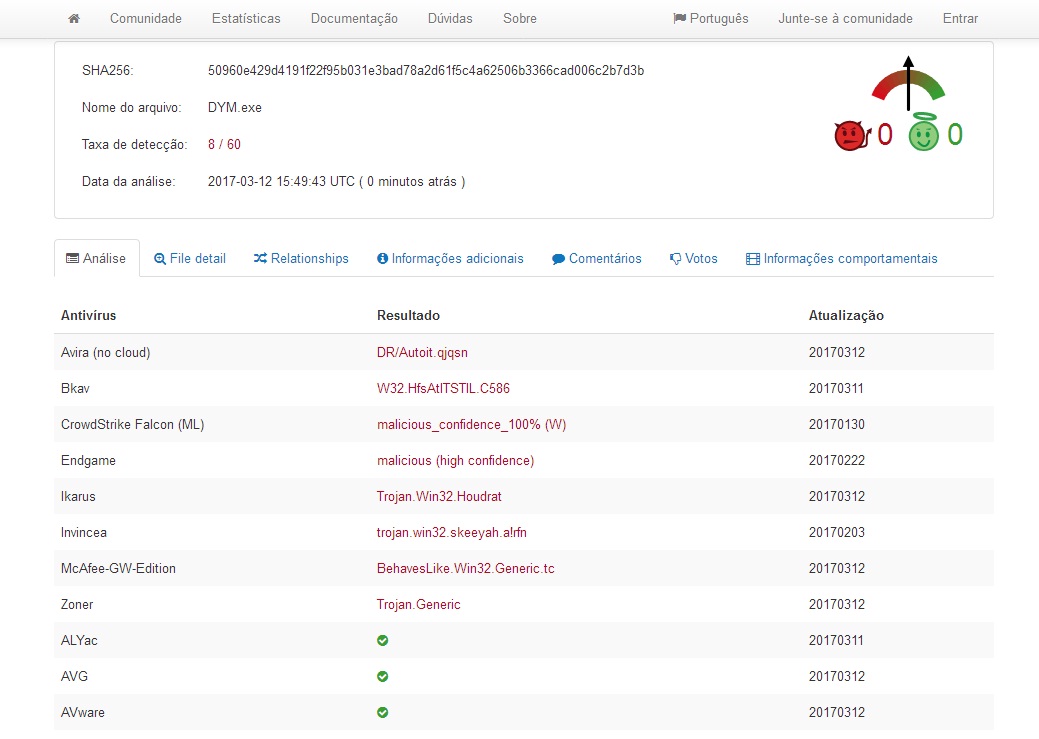Click the file name DYM.exe
Image resolution: width=1039 pixels, height=739 pixels.
pyautogui.click(x=235, y=107)
